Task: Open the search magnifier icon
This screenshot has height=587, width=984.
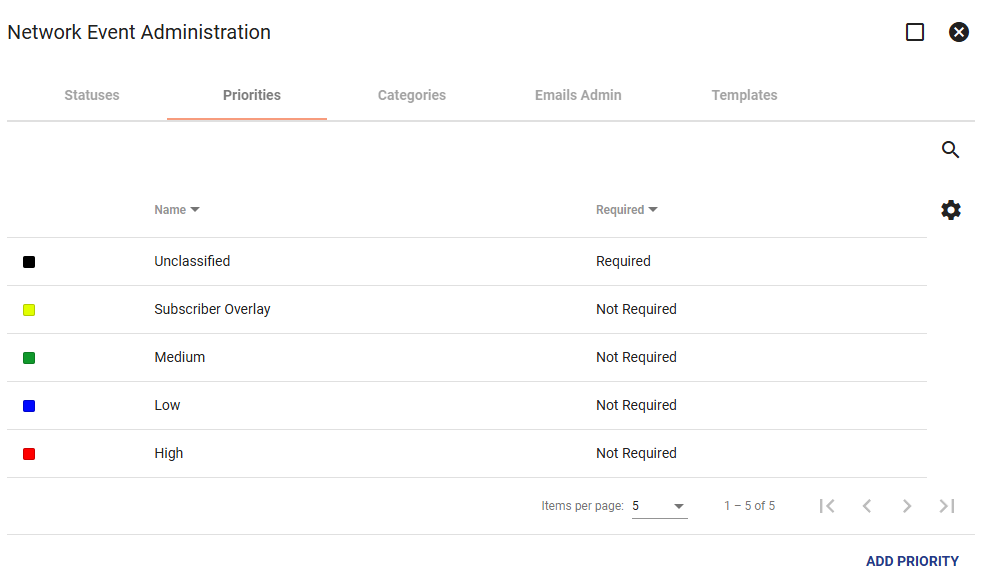Action: [x=950, y=149]
